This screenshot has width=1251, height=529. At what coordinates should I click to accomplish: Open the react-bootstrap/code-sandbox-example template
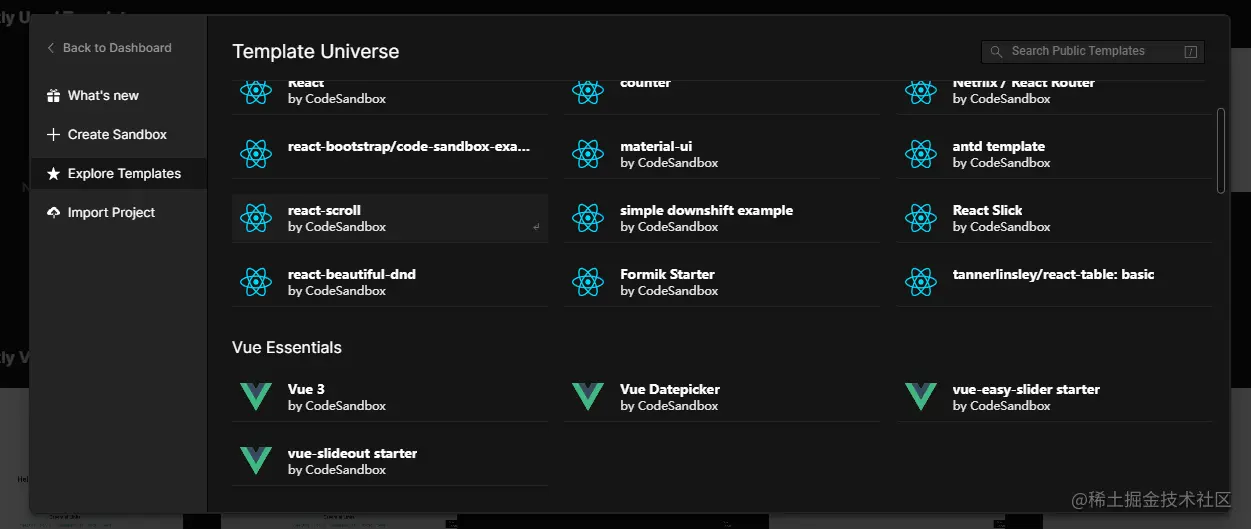pos(409,146)
